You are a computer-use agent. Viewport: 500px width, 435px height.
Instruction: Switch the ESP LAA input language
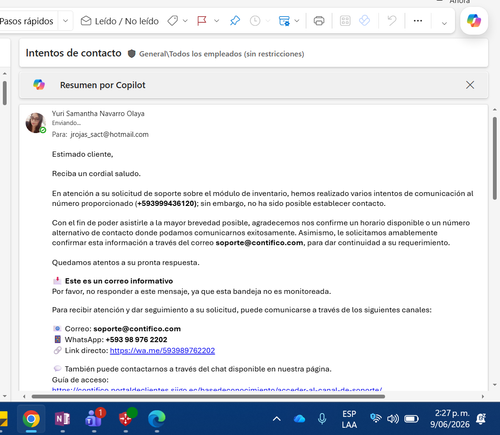click(349, 419)
